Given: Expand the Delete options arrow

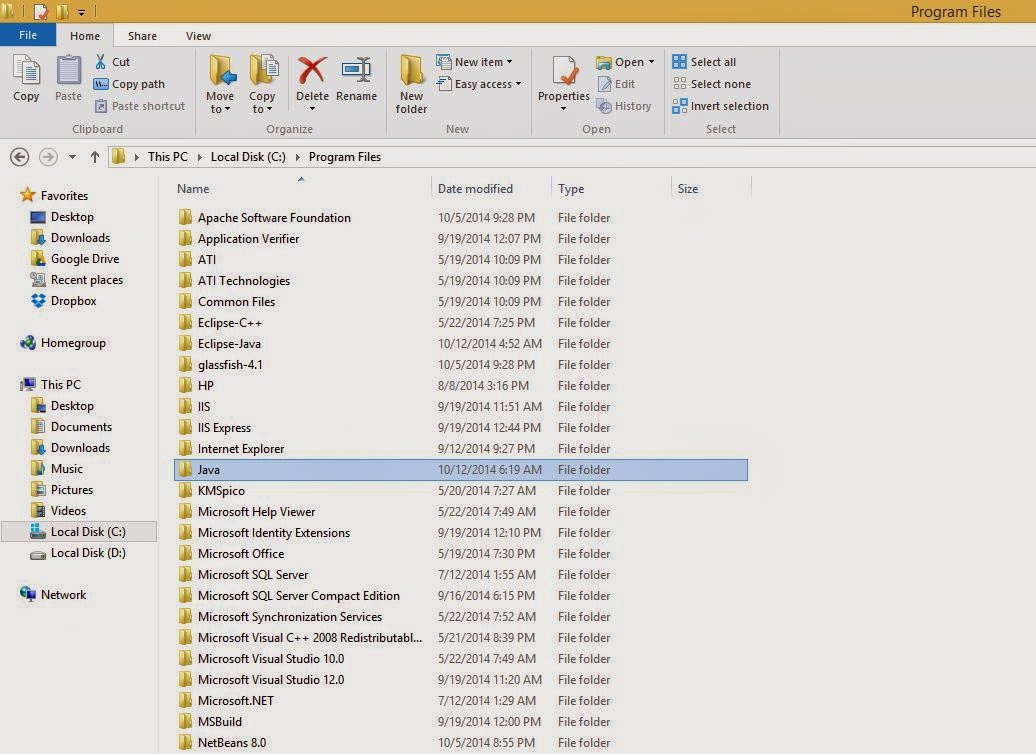Looking at the screenshot, I should pos(312,109).
